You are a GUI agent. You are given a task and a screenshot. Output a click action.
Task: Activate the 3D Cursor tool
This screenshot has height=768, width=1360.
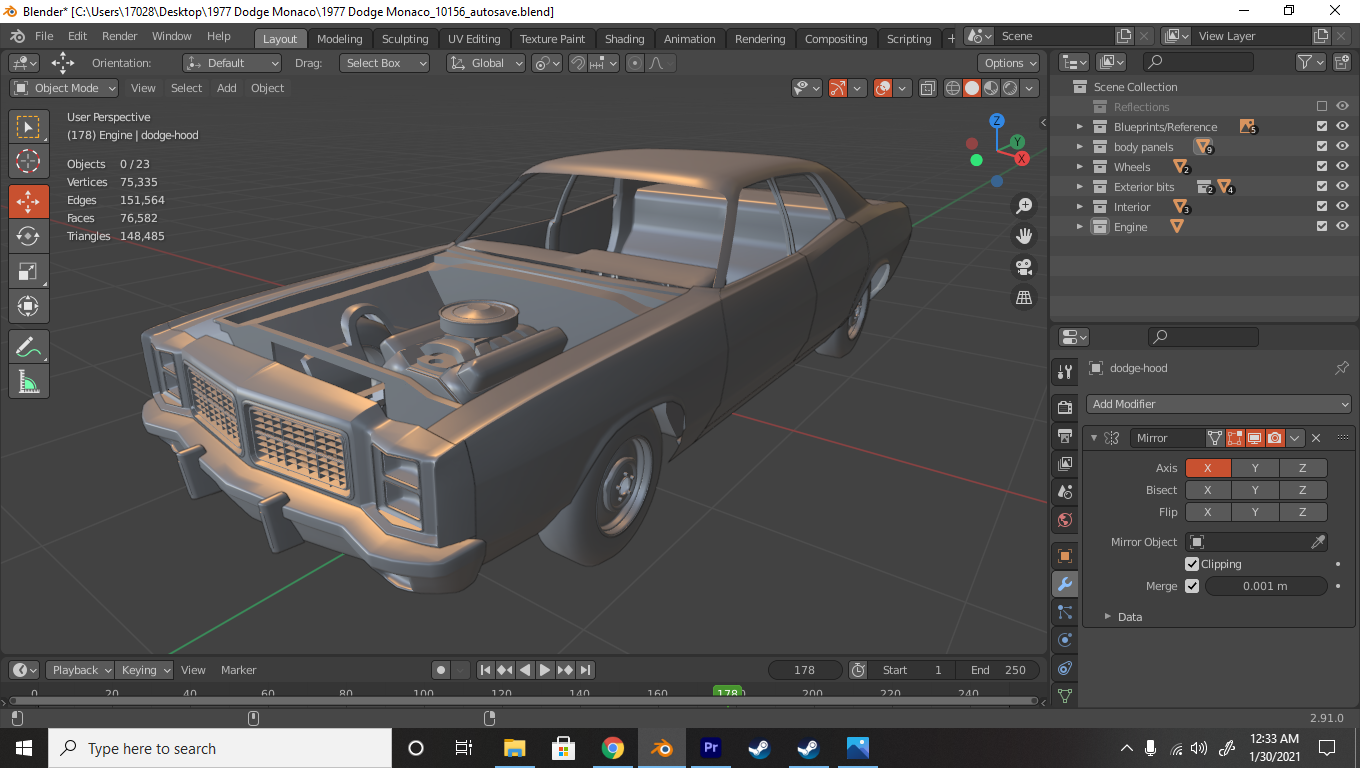coord(28,162)
